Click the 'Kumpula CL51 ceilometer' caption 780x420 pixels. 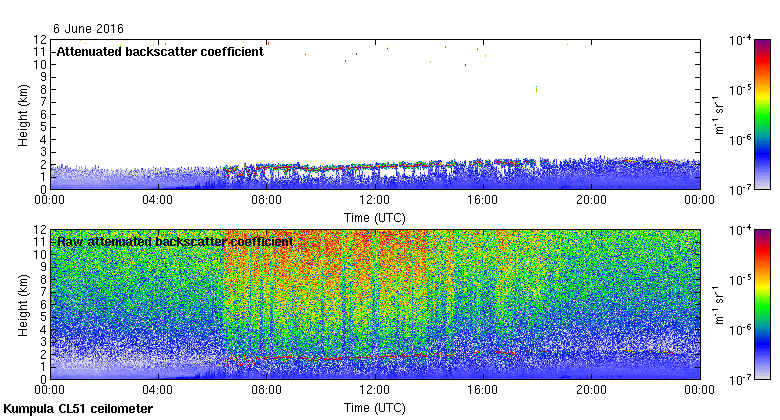(78, 409)
